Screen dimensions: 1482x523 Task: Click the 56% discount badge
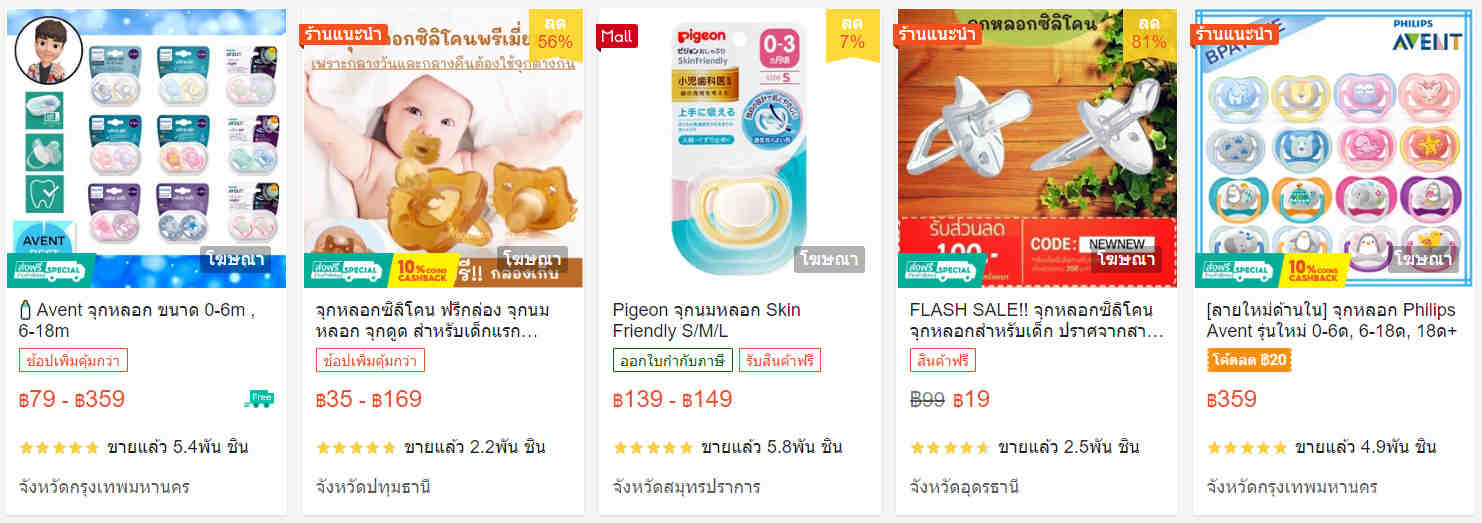click(x=555, y=32)
